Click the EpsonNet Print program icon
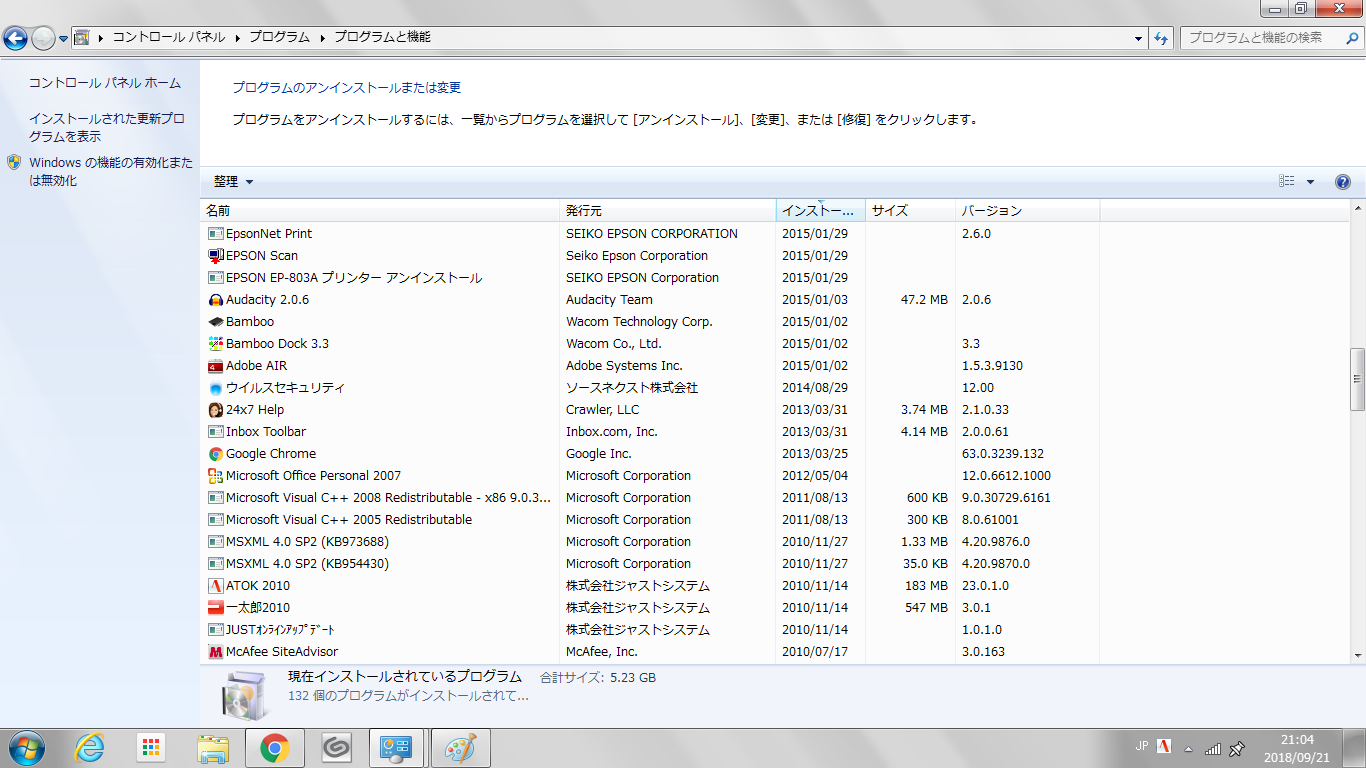 point(215,234)
